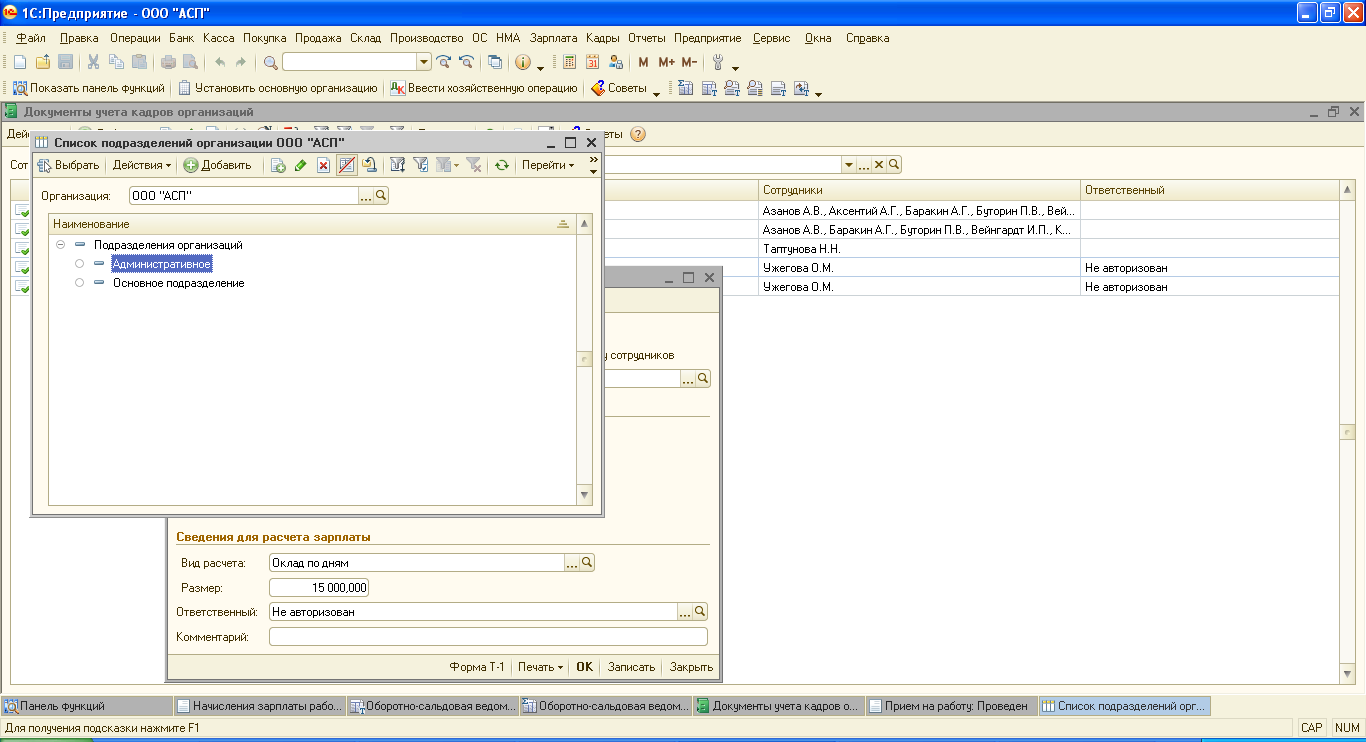This screenshot has width=1366, height=742.
Task: Click the Форма Т-1 button
Action: click(477, 667)
